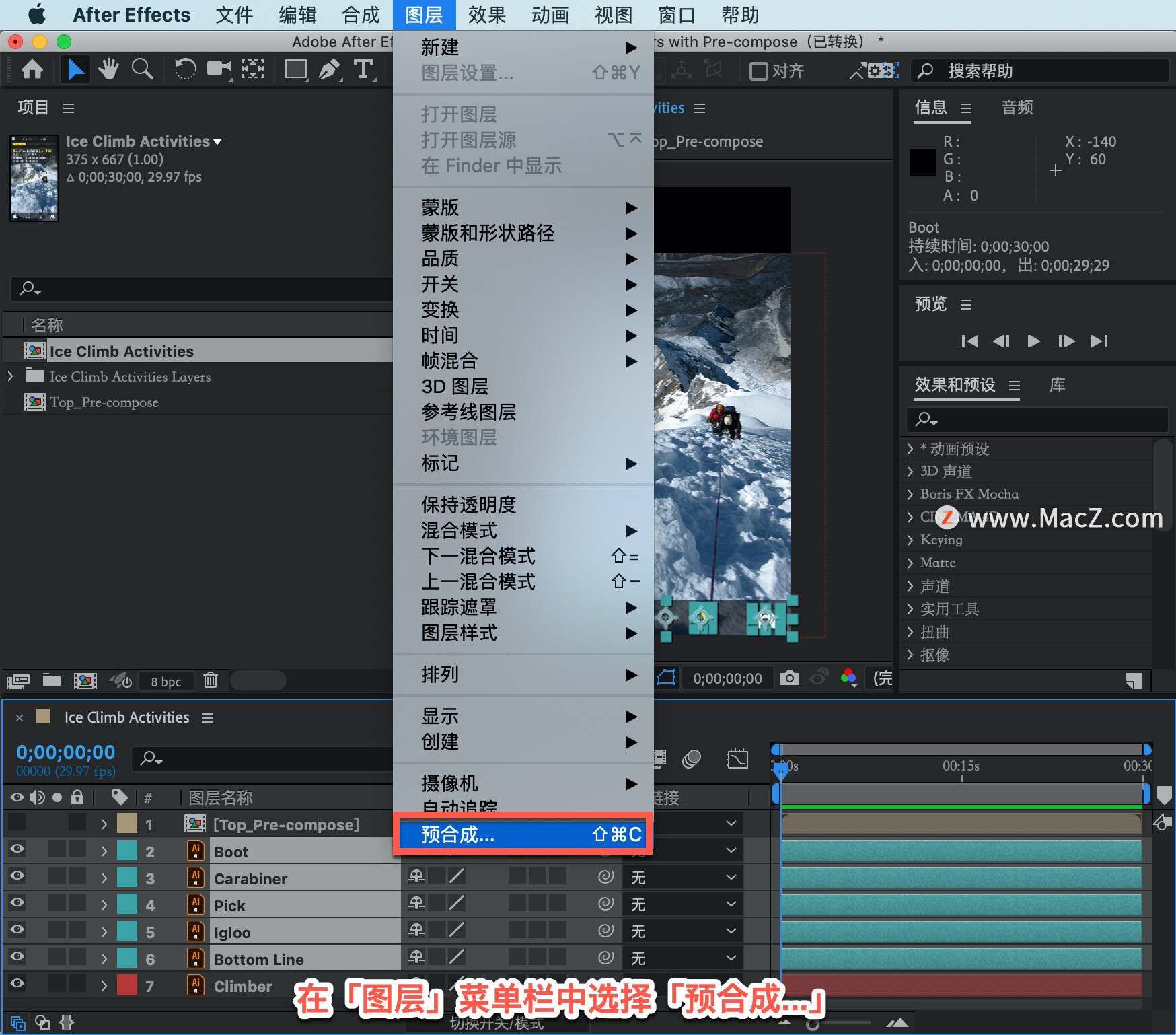Click the teal label color of Boot layer
The image size is (1176, 1035).
pos(127,851)
